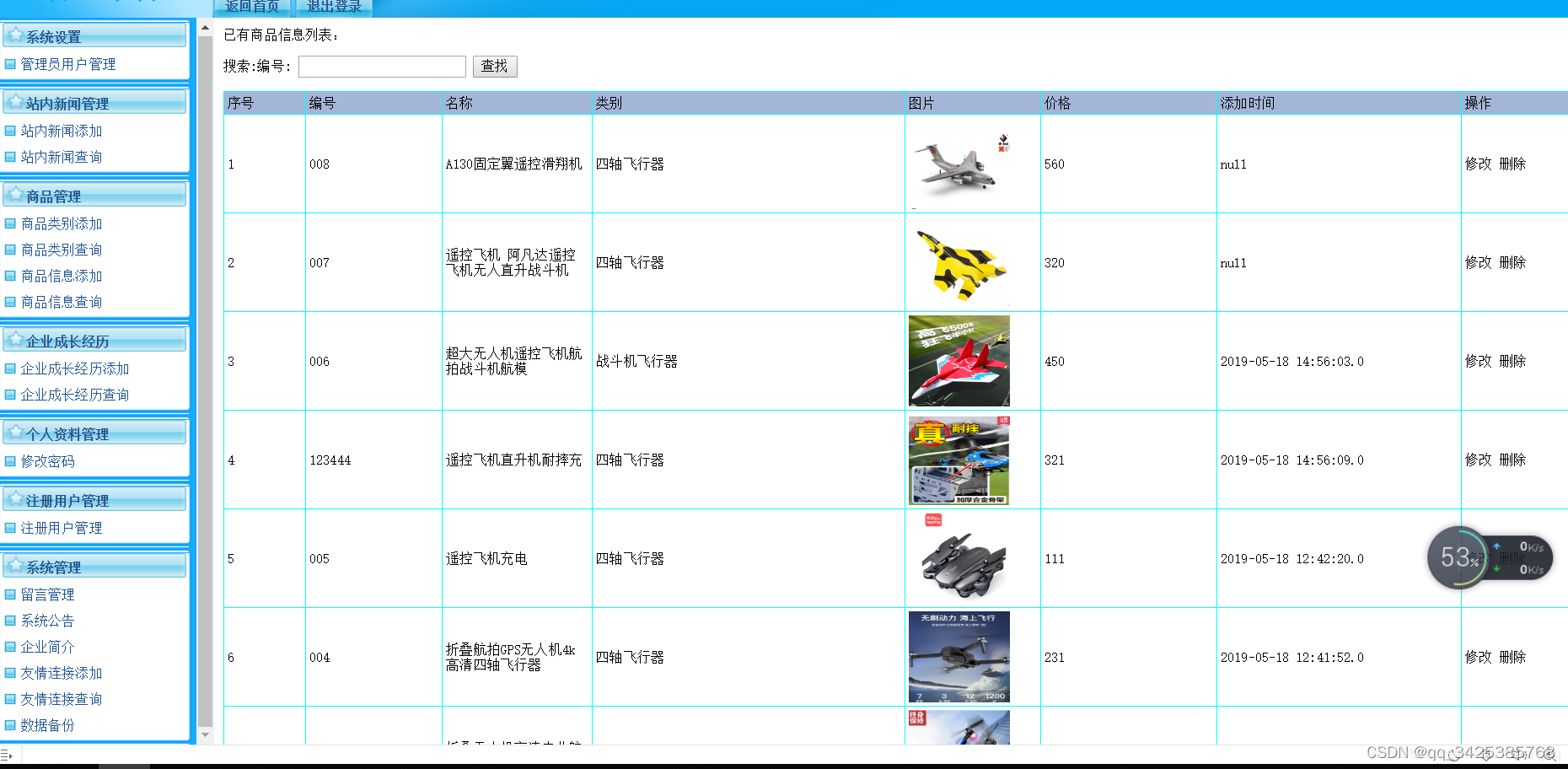Click the 添加时间 column header
Viewport: 1568px width, 769px height.
coord(1248,103)
